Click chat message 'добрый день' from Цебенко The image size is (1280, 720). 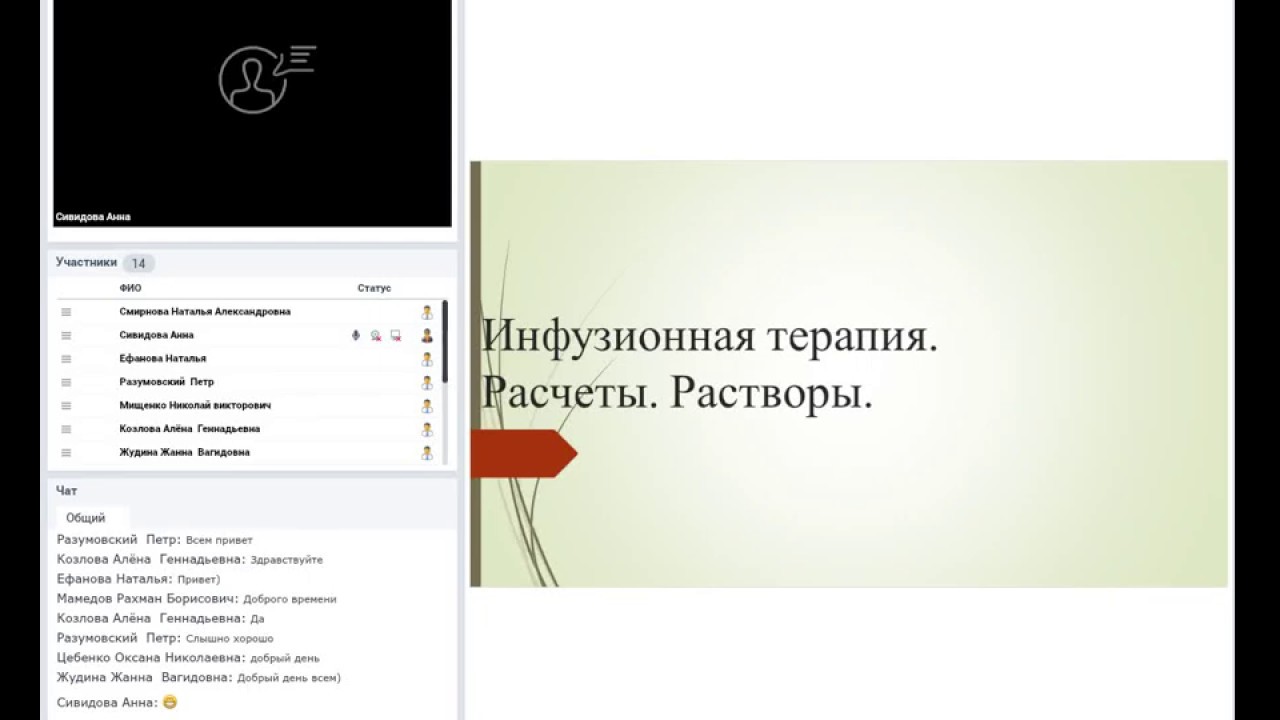[285, 658]
